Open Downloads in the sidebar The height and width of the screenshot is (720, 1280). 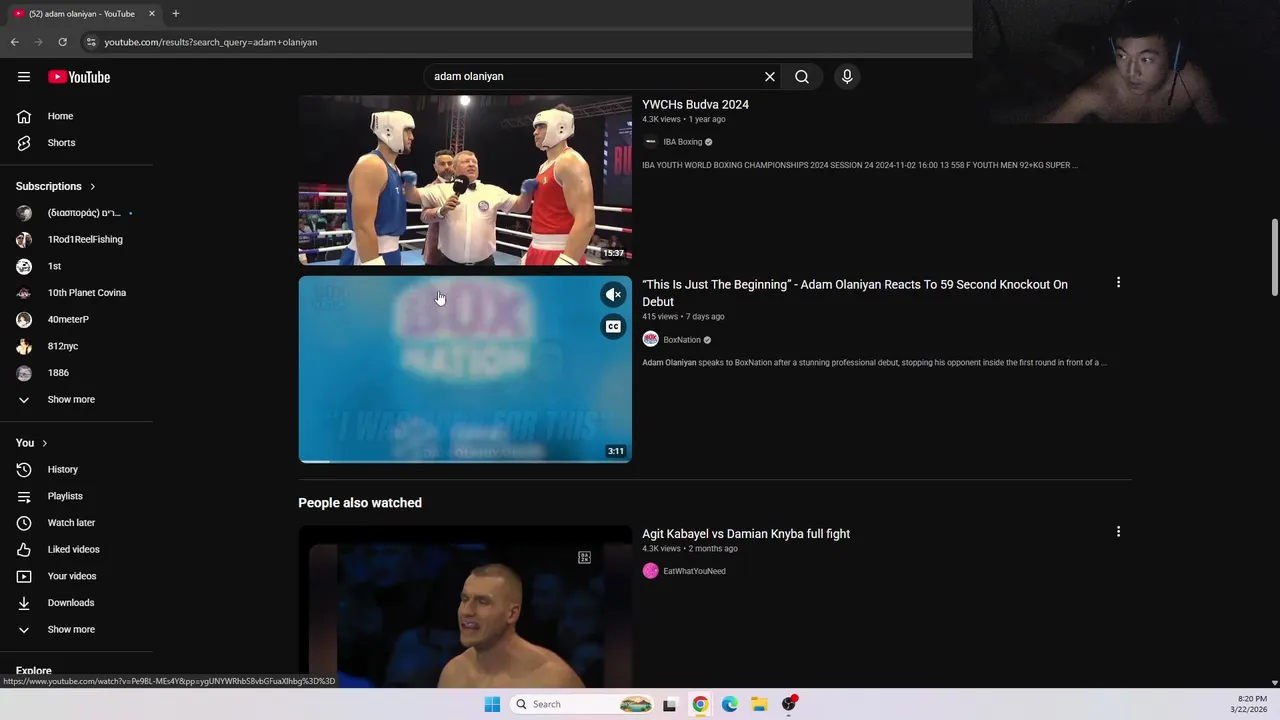tap(77, 603)
